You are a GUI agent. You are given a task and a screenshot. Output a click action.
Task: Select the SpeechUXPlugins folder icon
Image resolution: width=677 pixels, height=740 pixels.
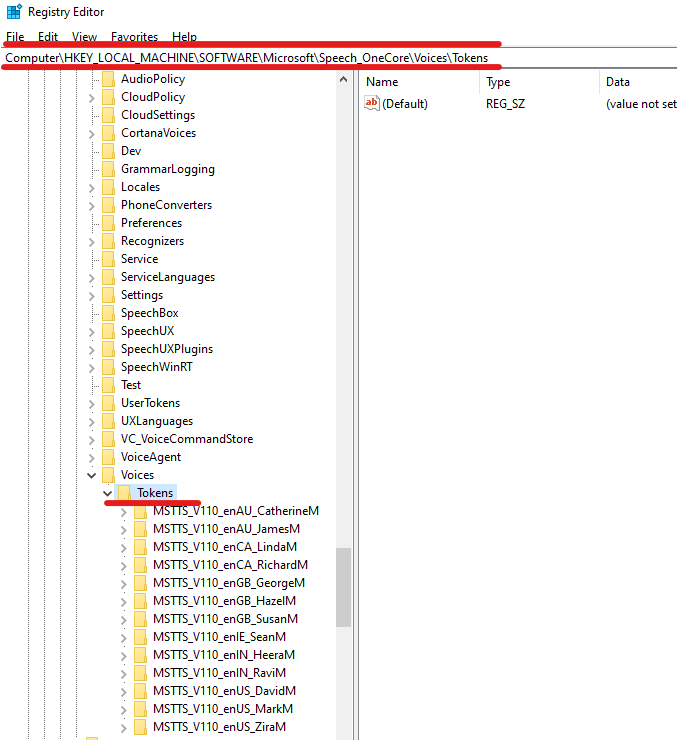point(109,349)
